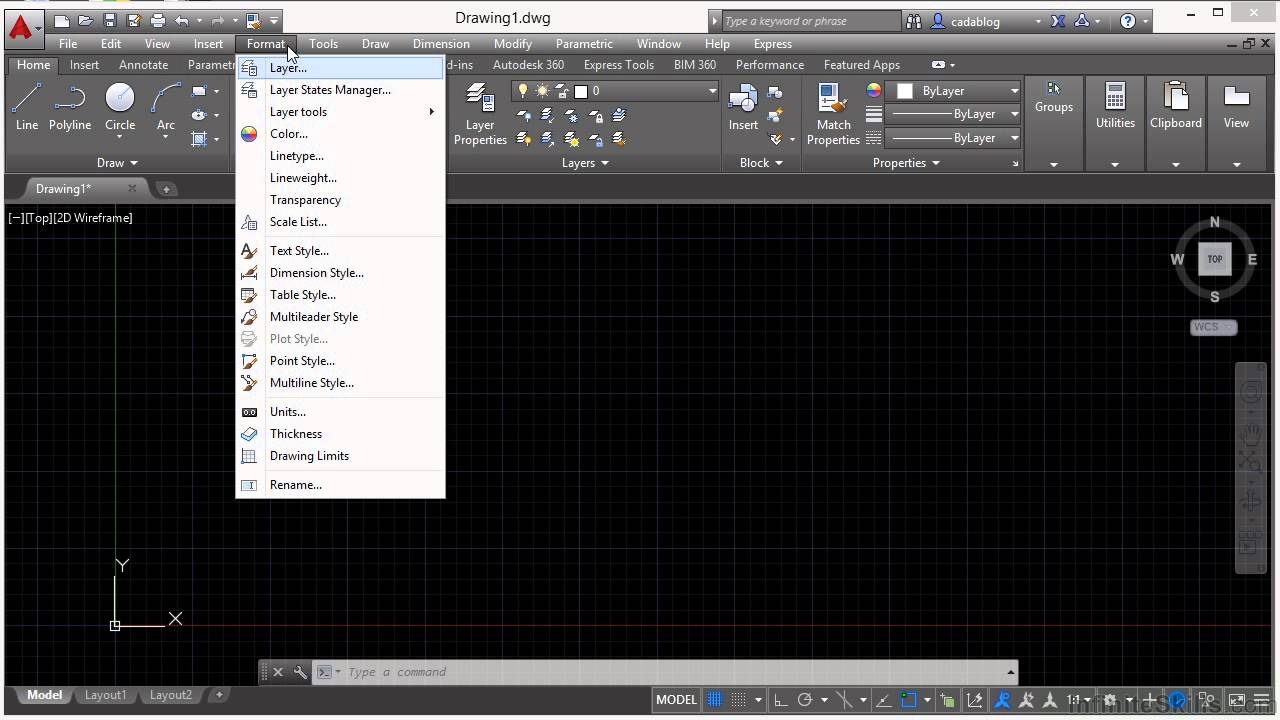
Task: Open Dimension Style... from the Format menu
Action: coord(340,273)
